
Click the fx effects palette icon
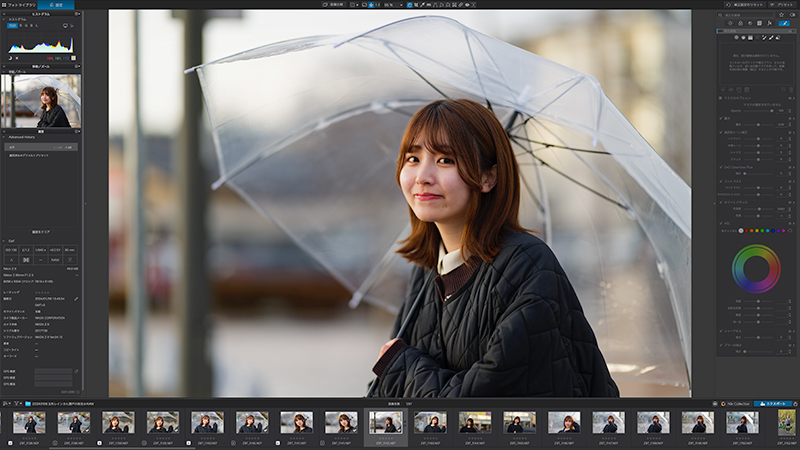click(x=769, y=23)
